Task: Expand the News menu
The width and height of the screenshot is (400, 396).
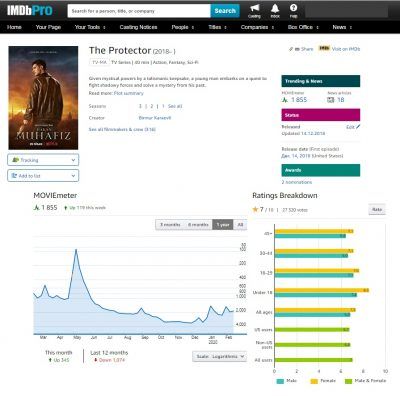Action: [342, 27]
